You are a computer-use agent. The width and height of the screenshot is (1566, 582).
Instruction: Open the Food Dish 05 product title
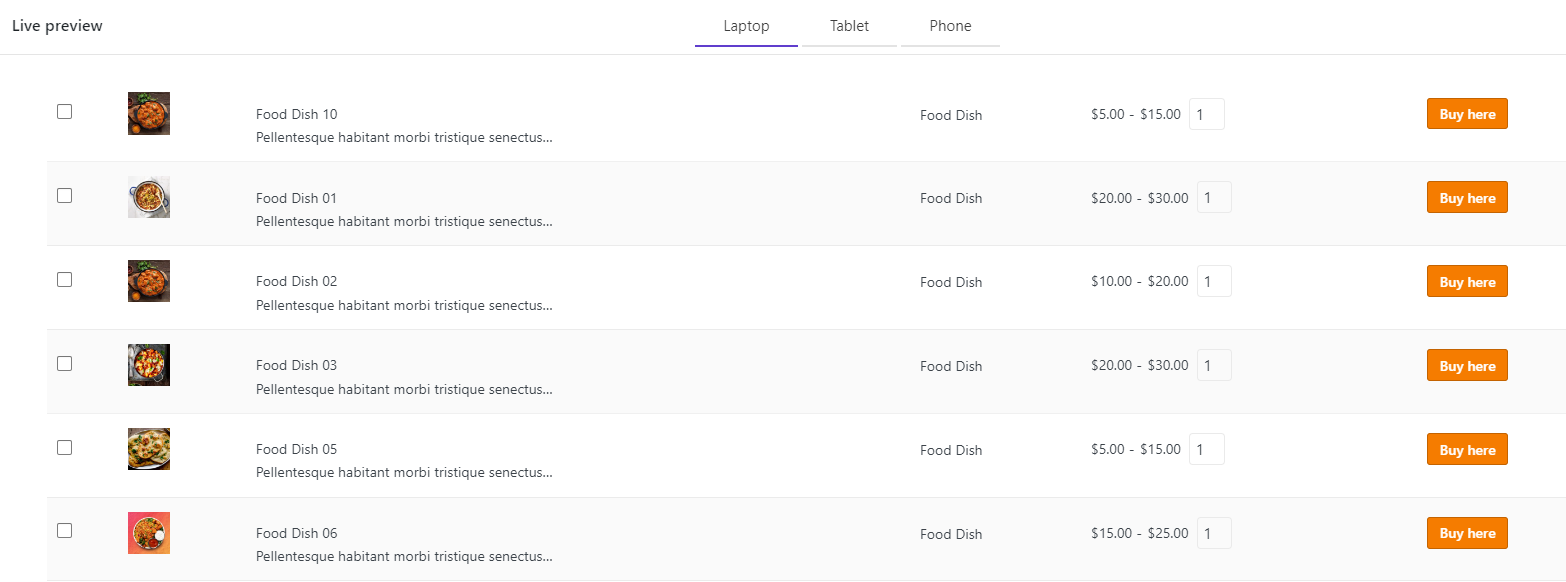click(x=296, y=449)
